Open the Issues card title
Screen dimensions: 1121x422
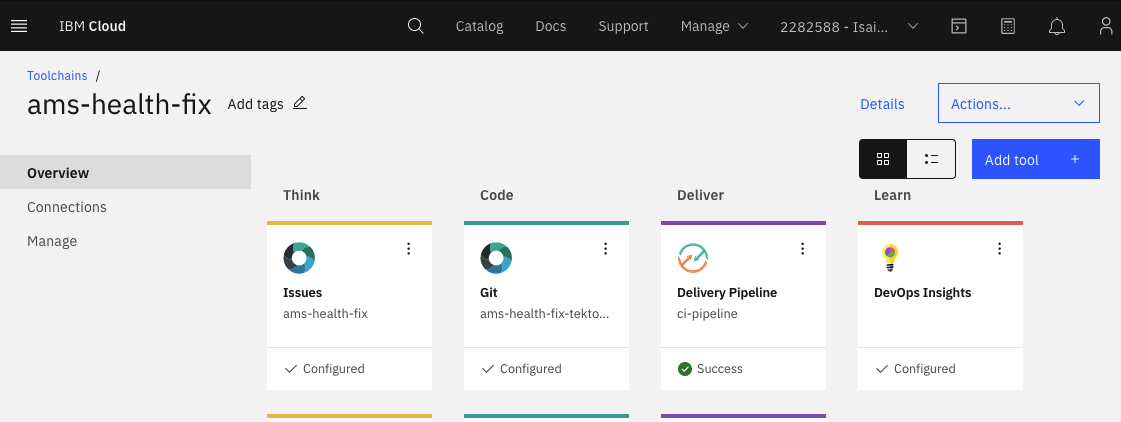click(x=302, y=293)
